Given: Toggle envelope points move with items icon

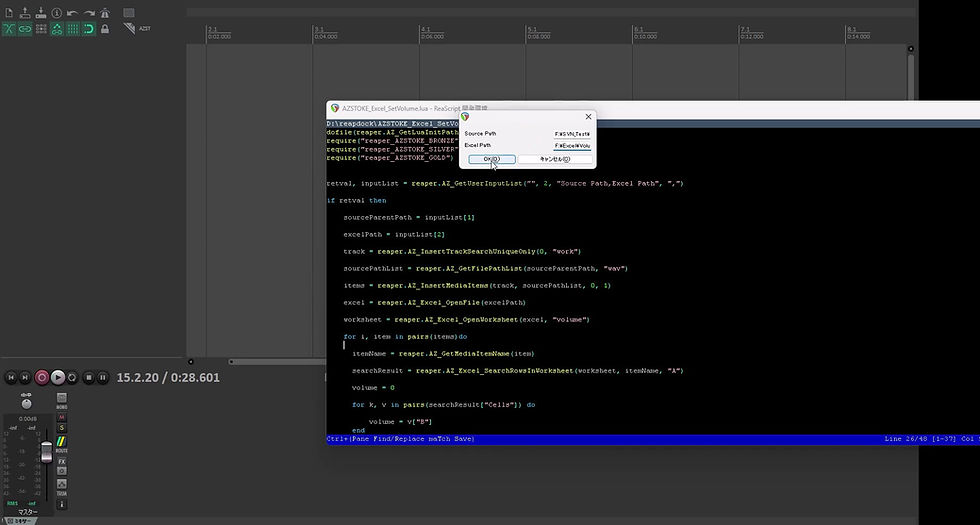Looking at the screenshot, I should (x=57, y=29).
